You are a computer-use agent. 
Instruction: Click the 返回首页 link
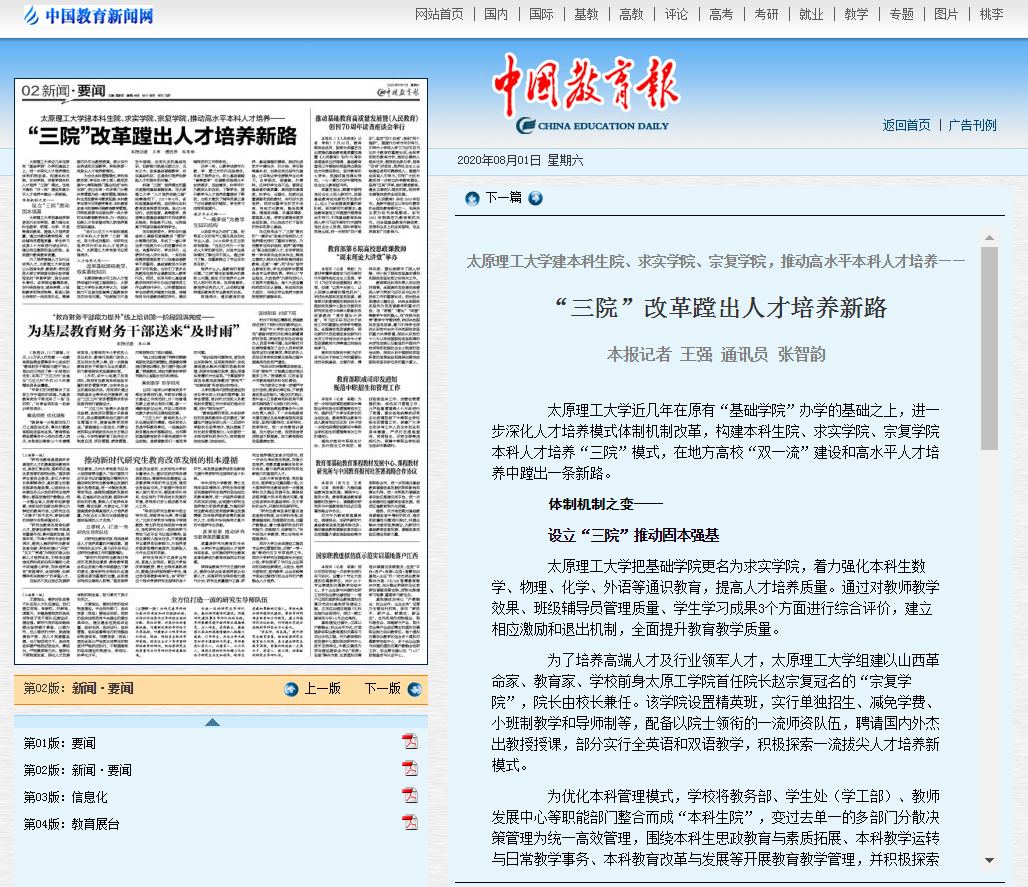click(906, 125)
